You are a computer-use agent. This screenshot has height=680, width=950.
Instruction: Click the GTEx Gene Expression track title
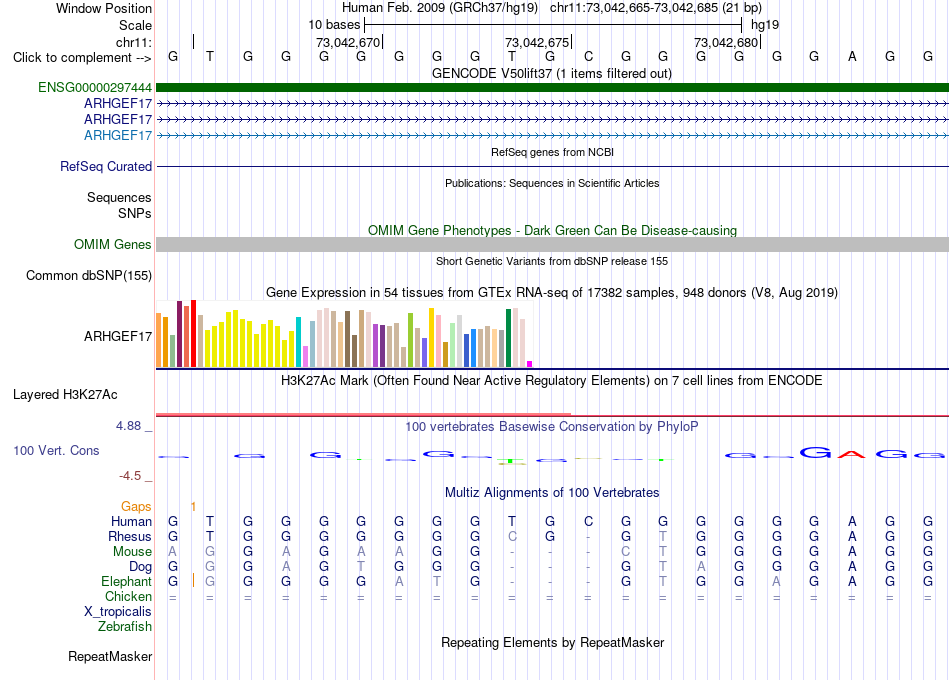[x=552, y=293]
